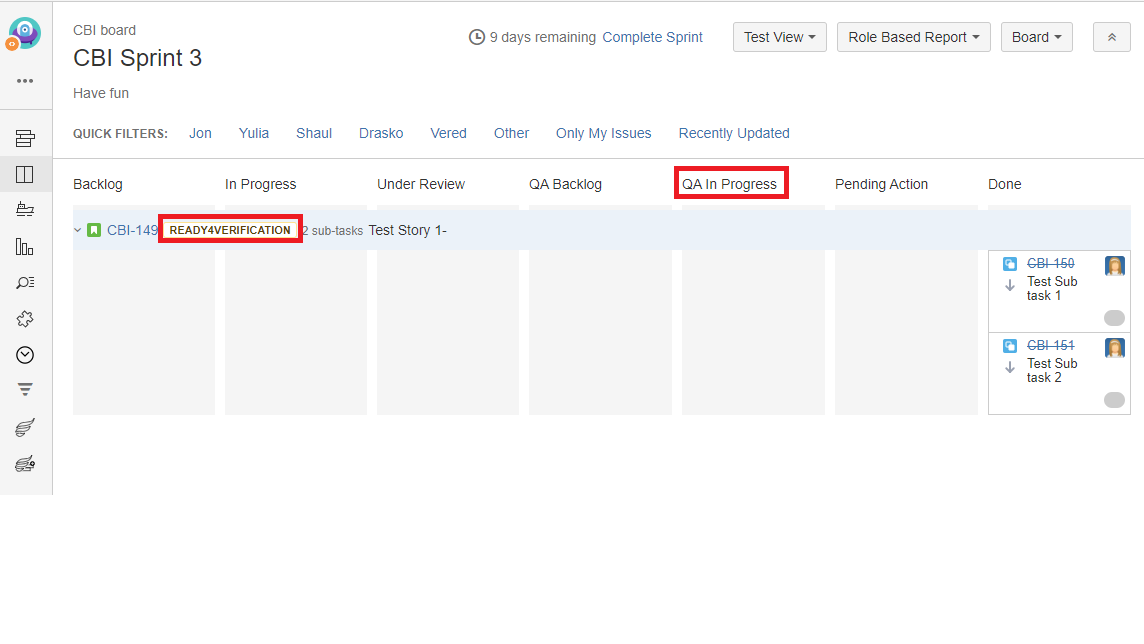Collapse the CBI-149 swimlane
This screenshot has height=644, width=1144.
pos(78,230)
